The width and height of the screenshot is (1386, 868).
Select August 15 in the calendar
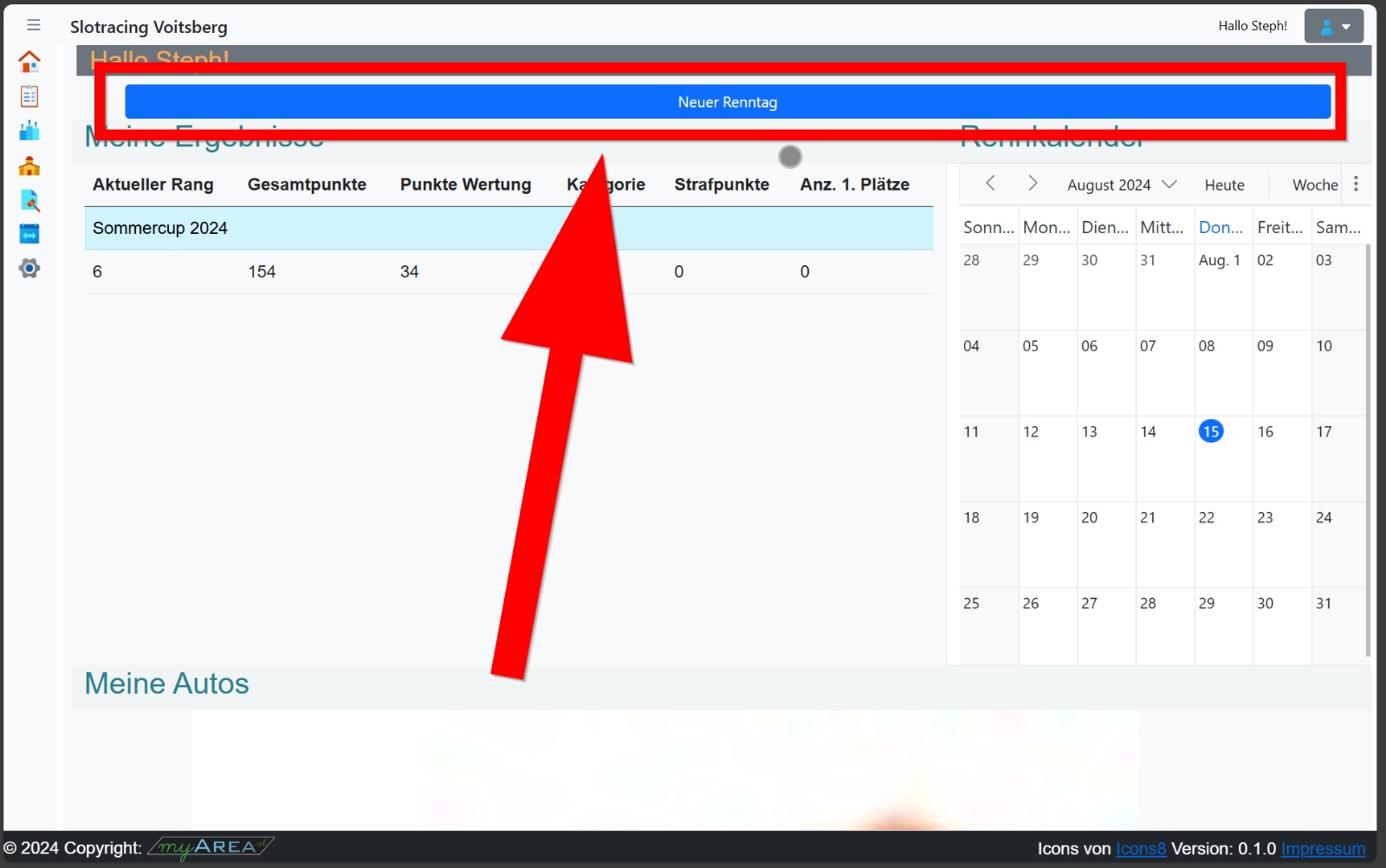pyautogui.click(x=1210, y=431)
